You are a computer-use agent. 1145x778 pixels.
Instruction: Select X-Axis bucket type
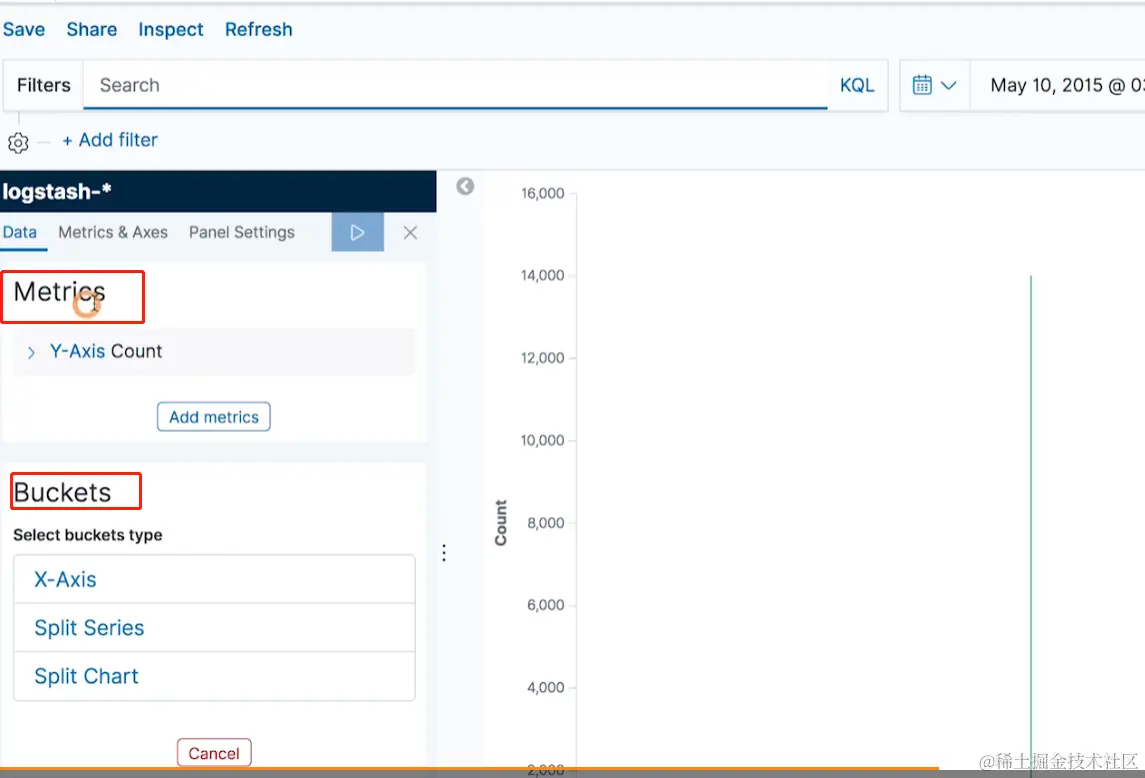pos(214,579)
